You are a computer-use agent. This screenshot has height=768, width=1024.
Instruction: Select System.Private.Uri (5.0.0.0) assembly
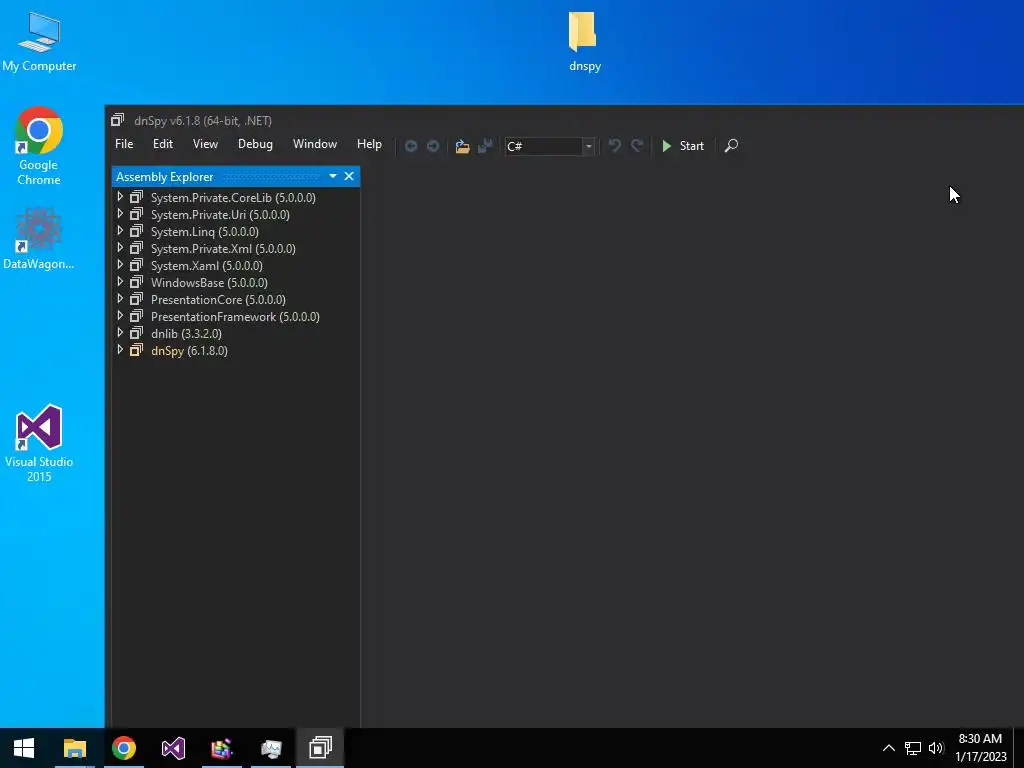[220, 214]
